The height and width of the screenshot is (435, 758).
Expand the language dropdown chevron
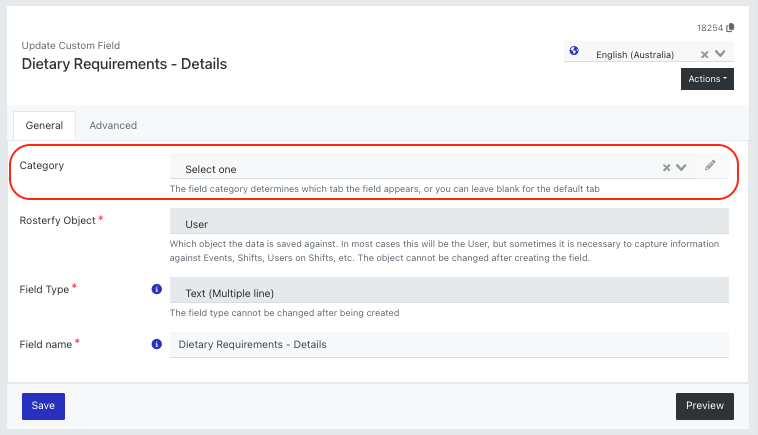point(720,54)
